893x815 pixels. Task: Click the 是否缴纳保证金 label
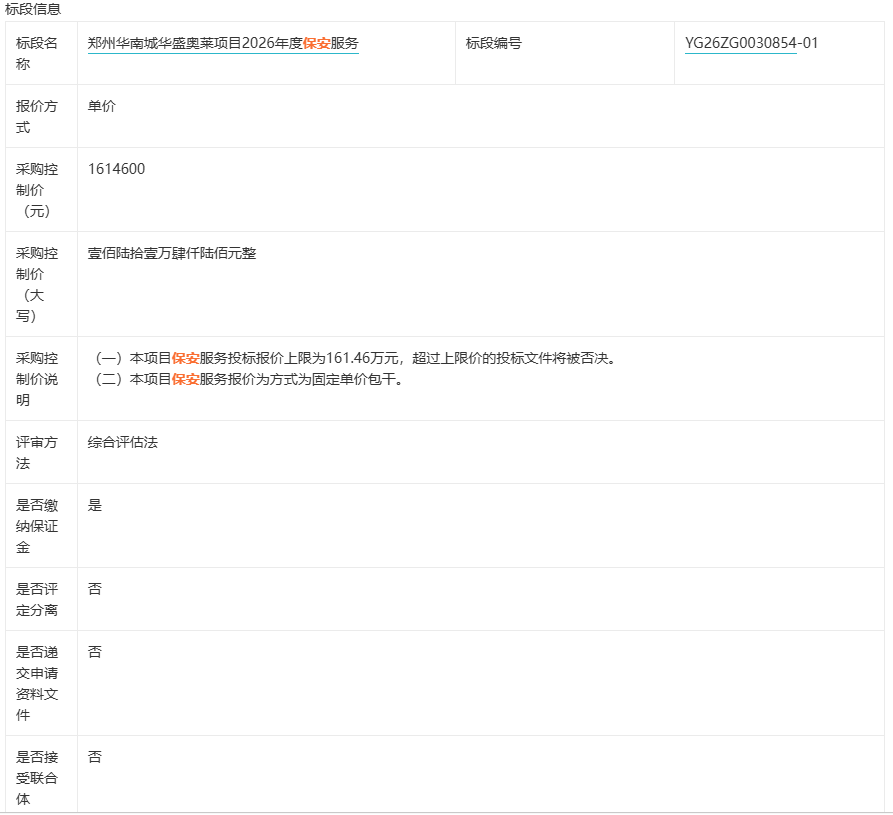pos(38,526)
